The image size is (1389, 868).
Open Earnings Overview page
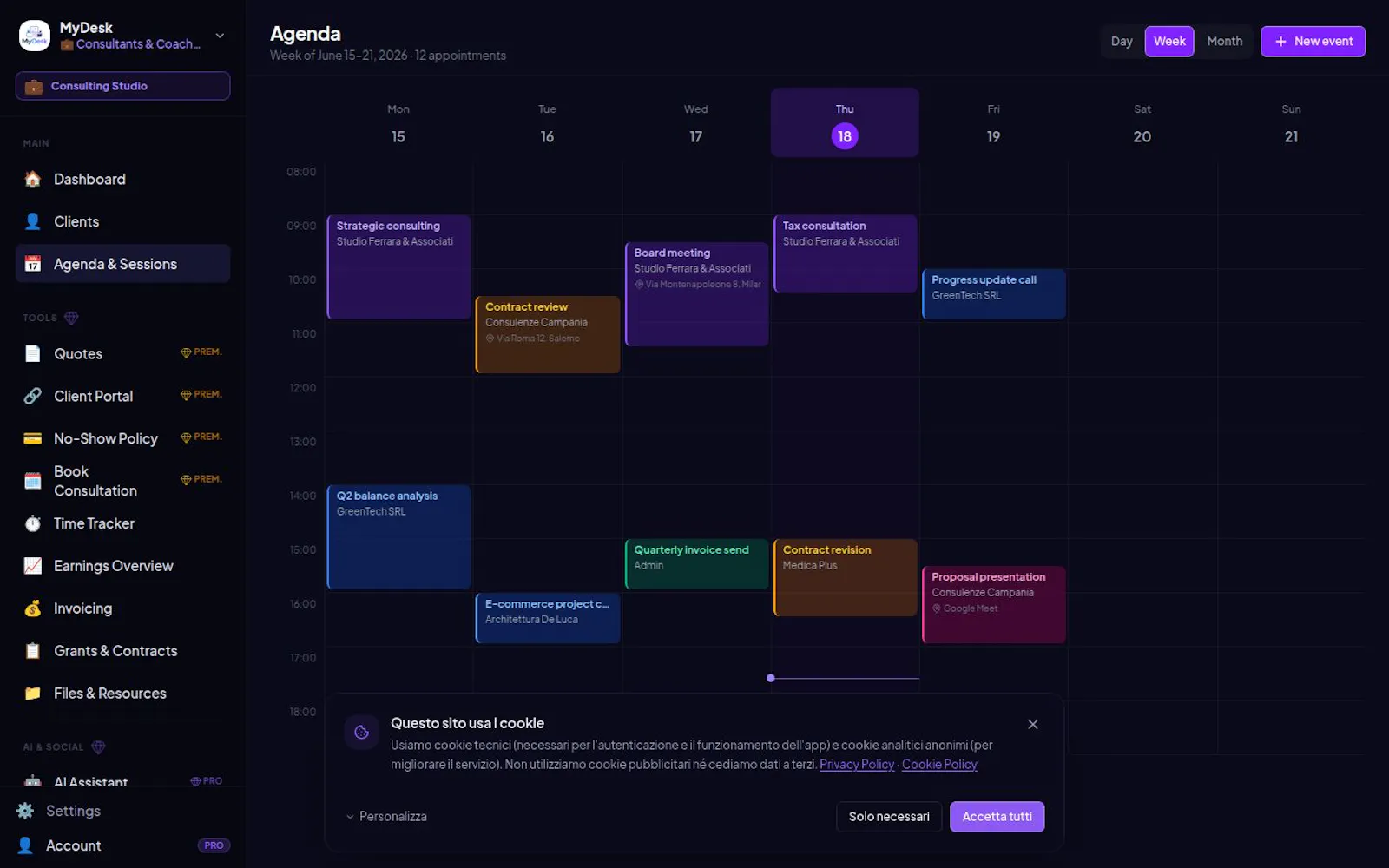click(x=122, y=566)
